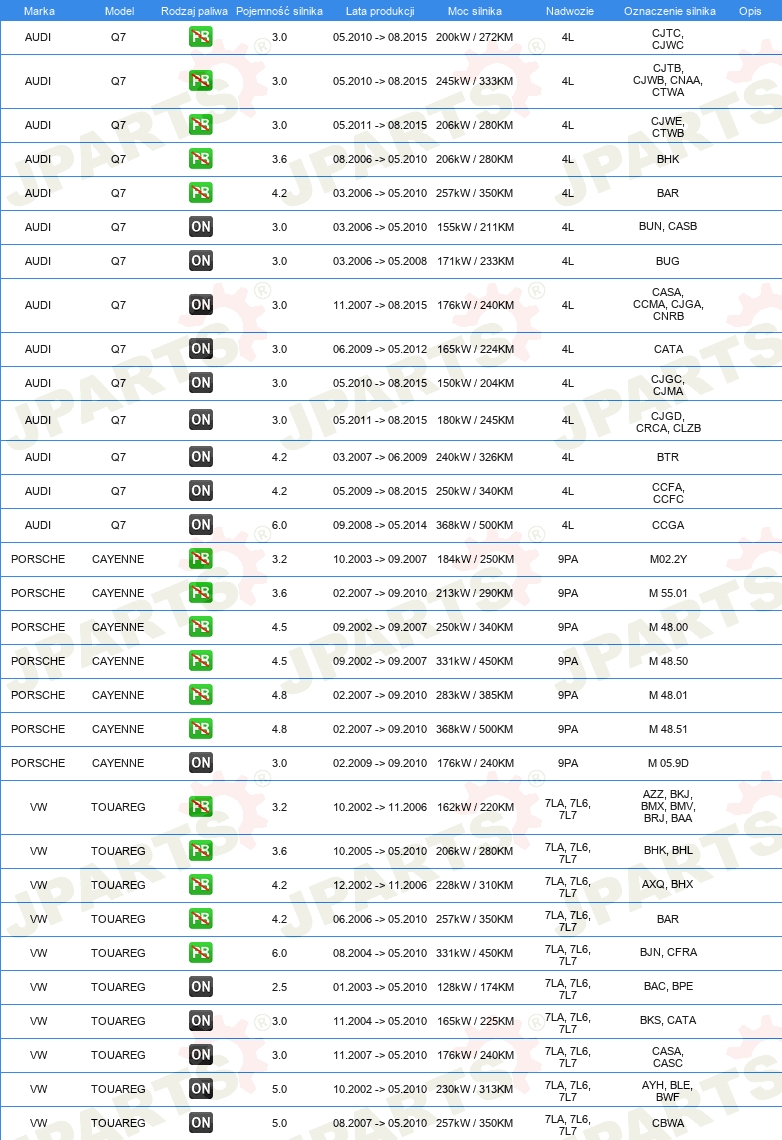Click engine code BAR in Touareg row

tap(668, 919)
